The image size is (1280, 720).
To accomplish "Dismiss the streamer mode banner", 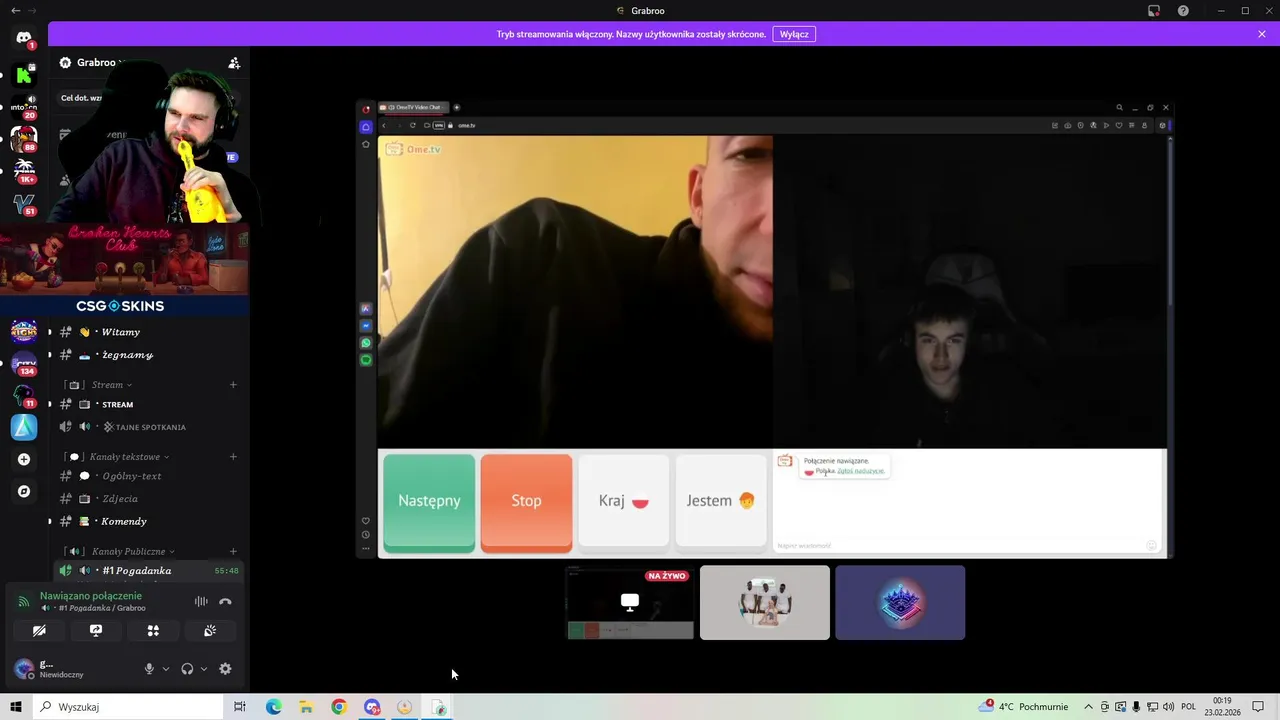I will [1262, 34].
